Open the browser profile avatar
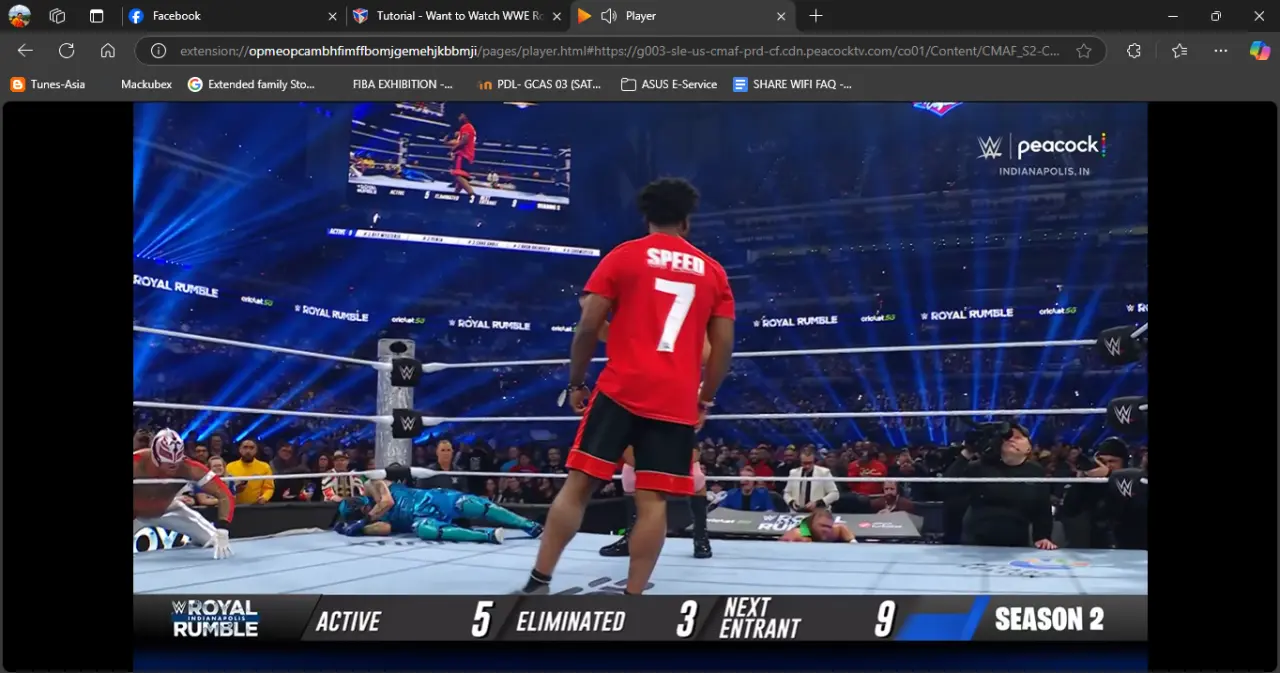The height and width of the screenshot is (673, 1280). (19, 16)
